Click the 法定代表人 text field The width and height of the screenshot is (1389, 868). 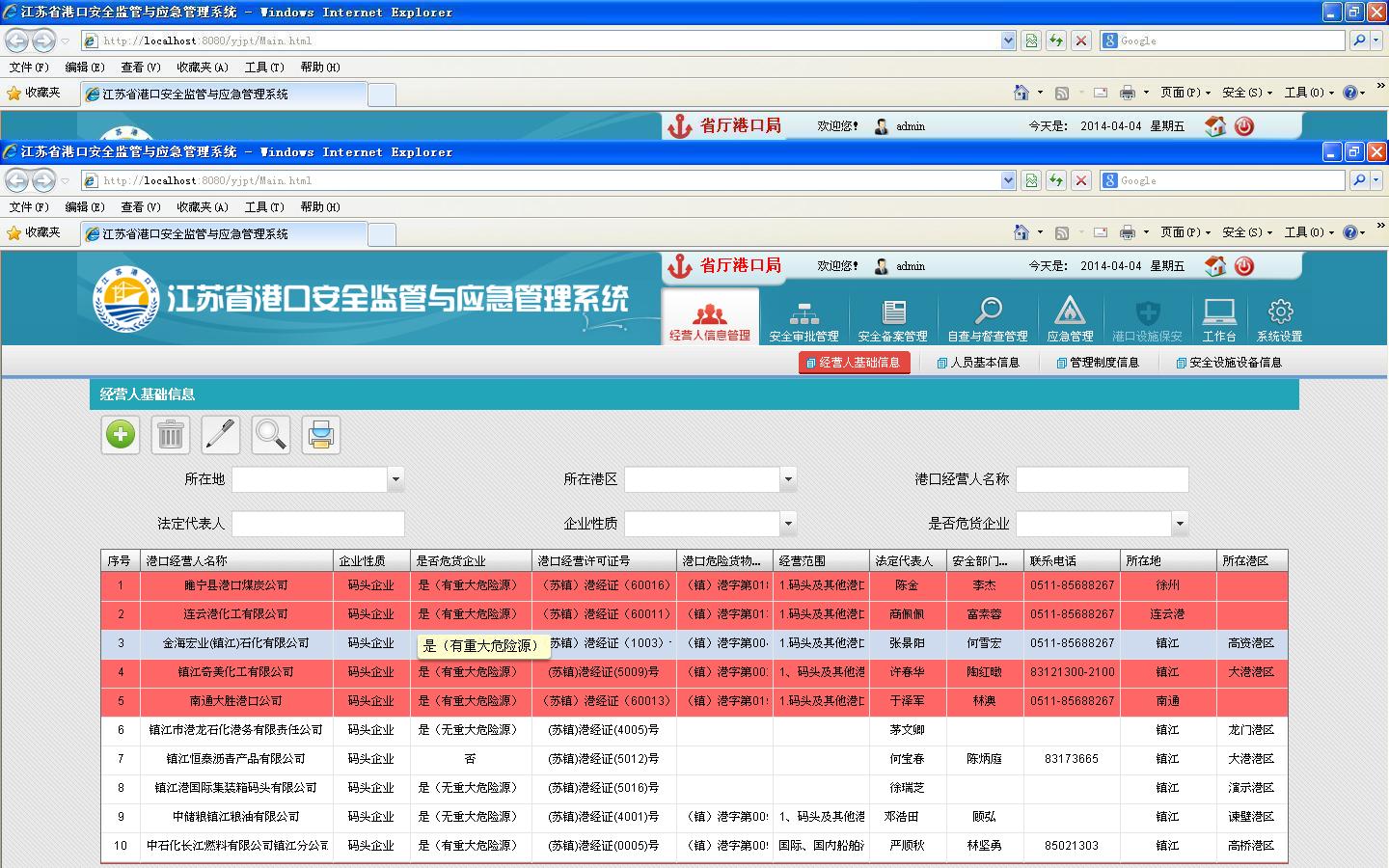pyautogui.click(x=317, y=524)
